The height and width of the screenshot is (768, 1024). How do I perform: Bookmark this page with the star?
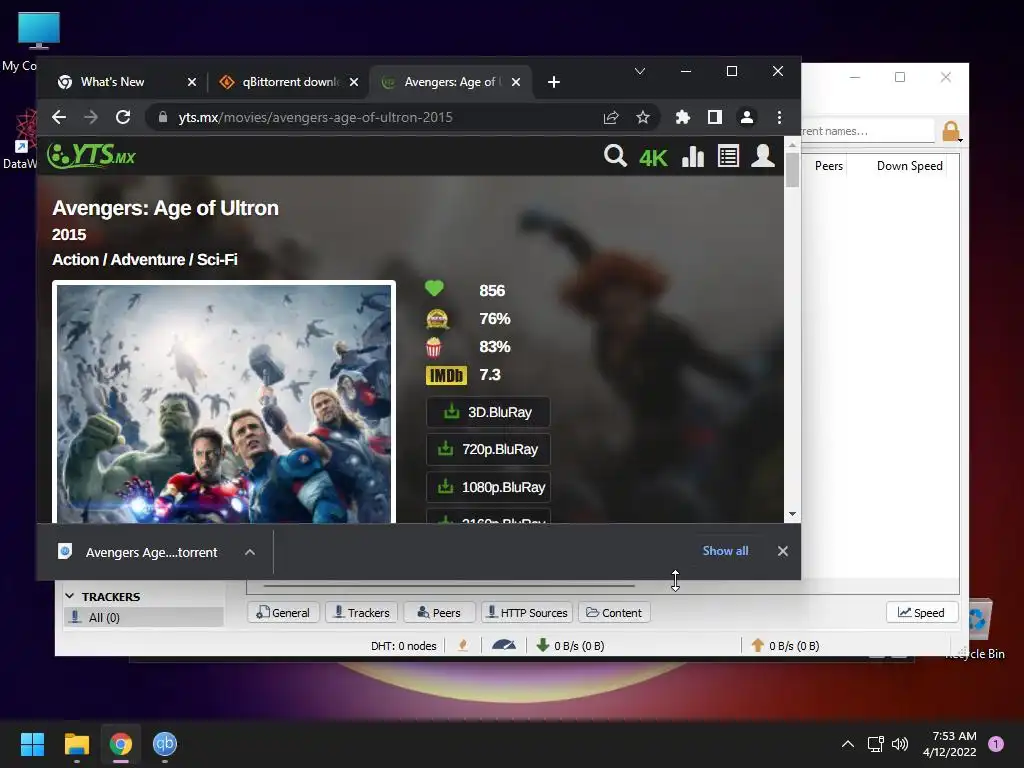tap(643, 118)
